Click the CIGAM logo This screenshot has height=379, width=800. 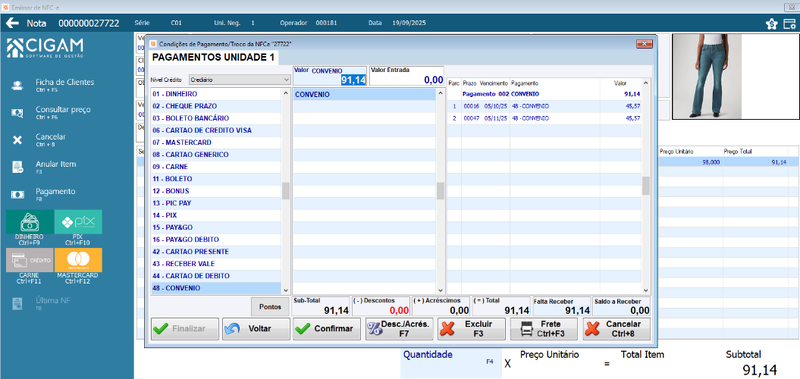[45, 47]
